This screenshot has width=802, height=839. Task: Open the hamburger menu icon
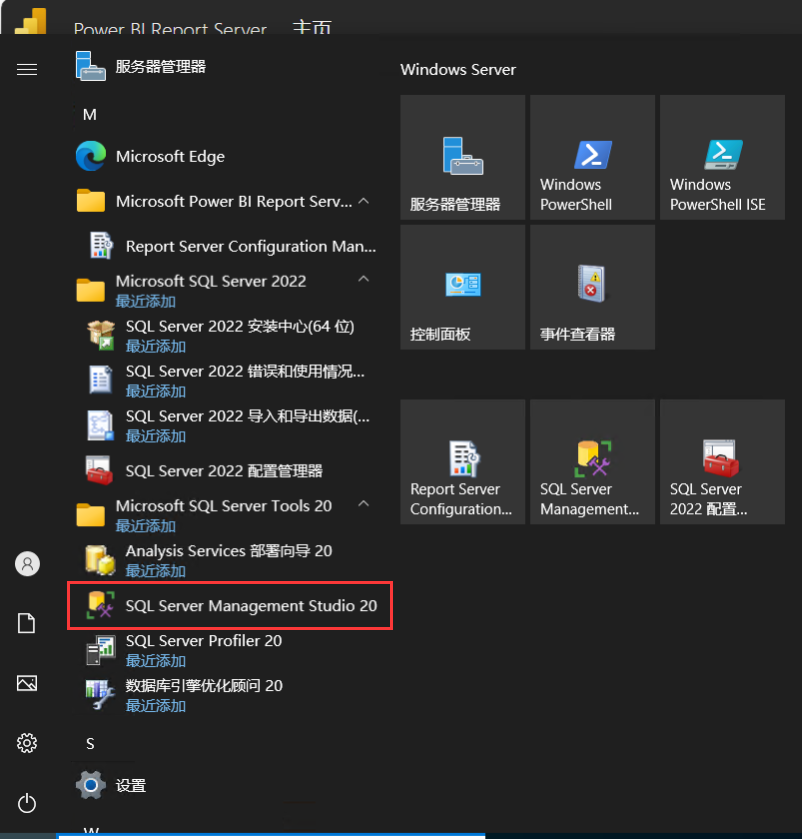27,70
